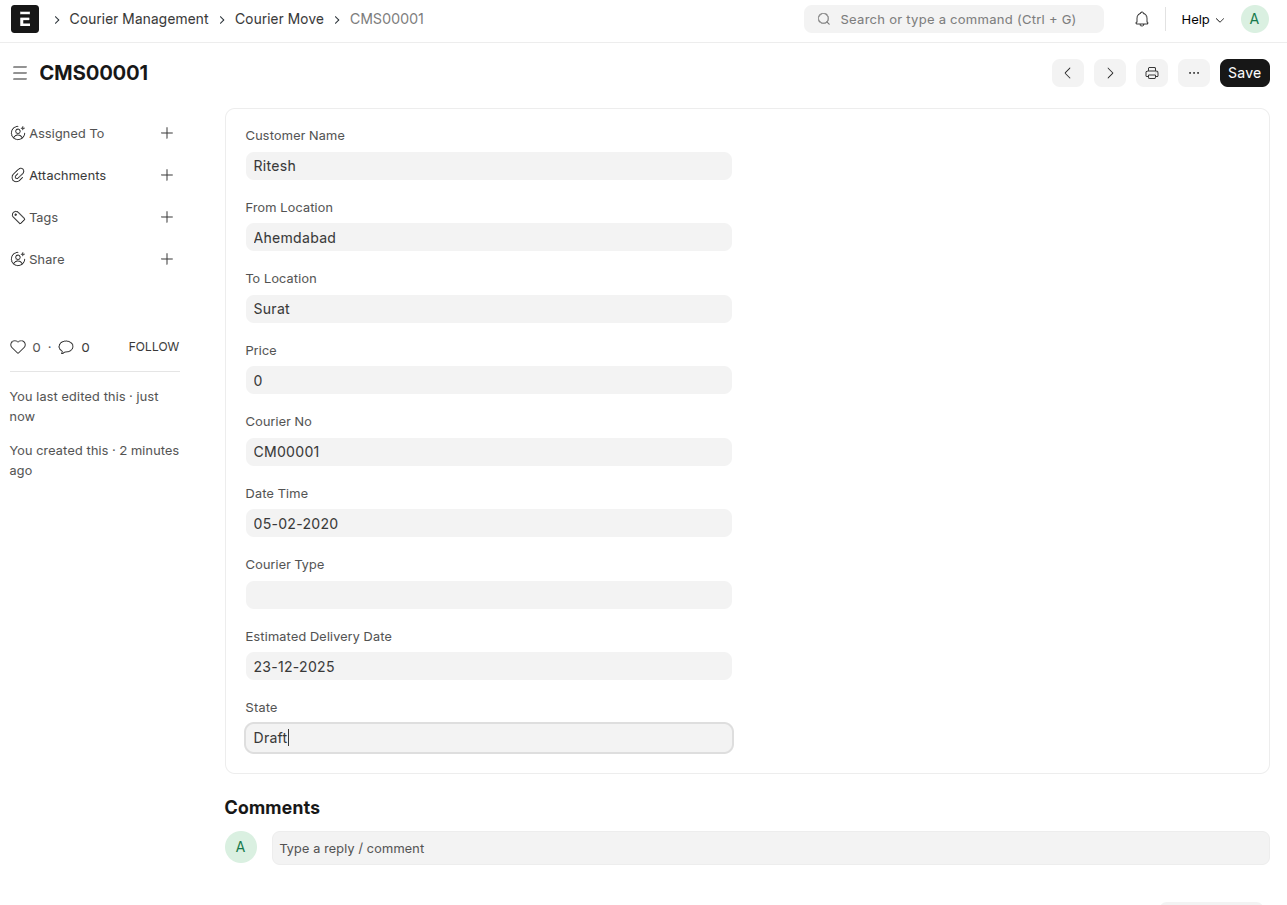
Task: Edit the Customer Name field
Action: 488,166
